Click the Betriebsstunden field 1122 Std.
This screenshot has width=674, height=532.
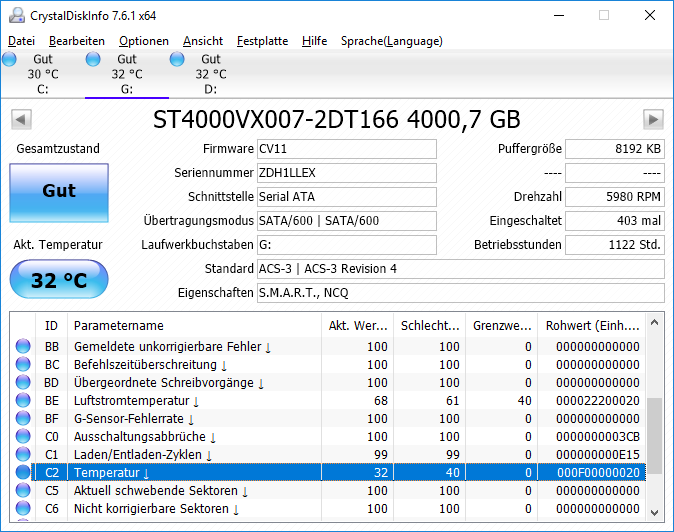click(x=615, y=245)
